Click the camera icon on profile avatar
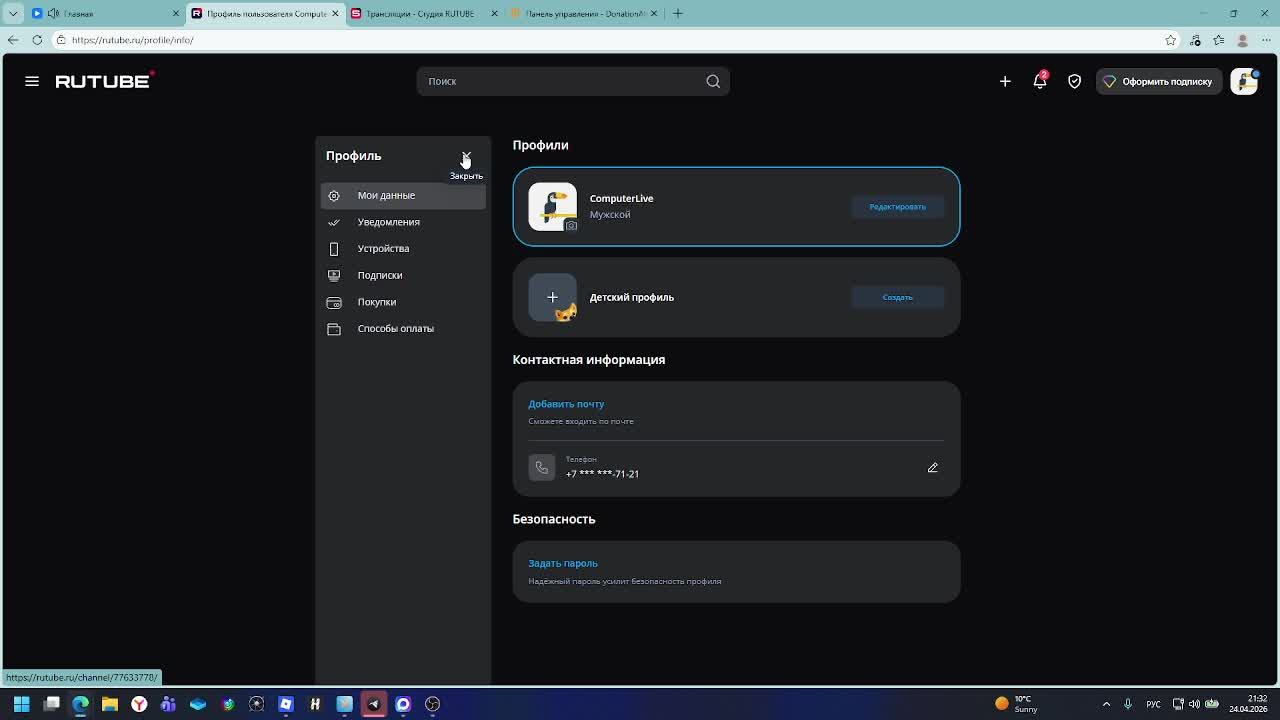The width and height of the screenshot is (1280, 720). (x=571, y=225)
